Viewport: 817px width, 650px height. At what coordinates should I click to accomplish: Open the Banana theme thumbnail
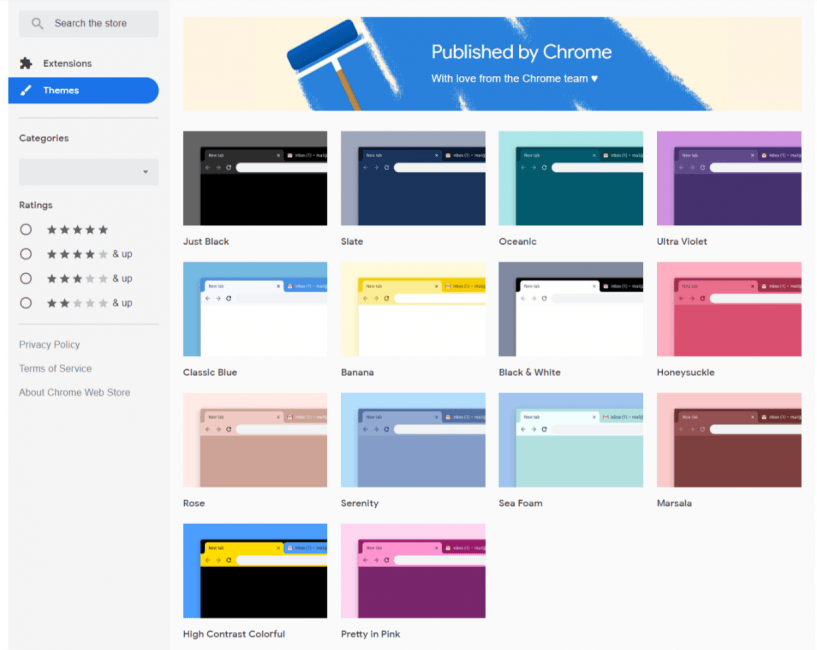click(x=413, y=309)
